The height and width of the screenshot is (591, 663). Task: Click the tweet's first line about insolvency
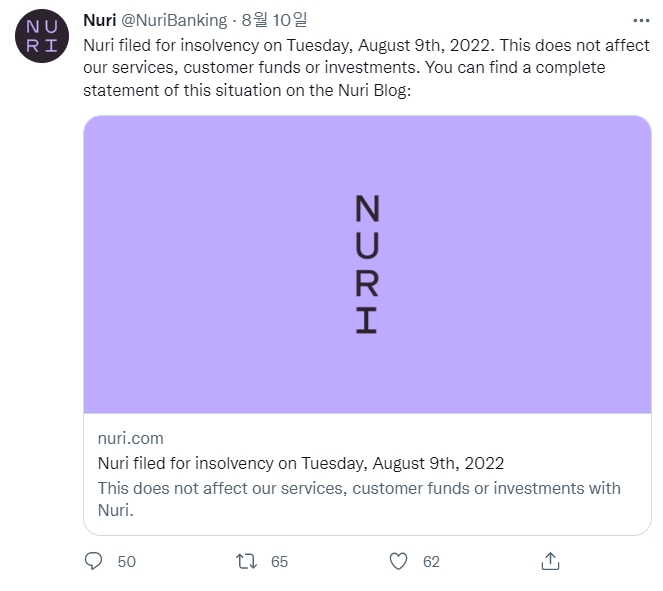coord(366,45)
